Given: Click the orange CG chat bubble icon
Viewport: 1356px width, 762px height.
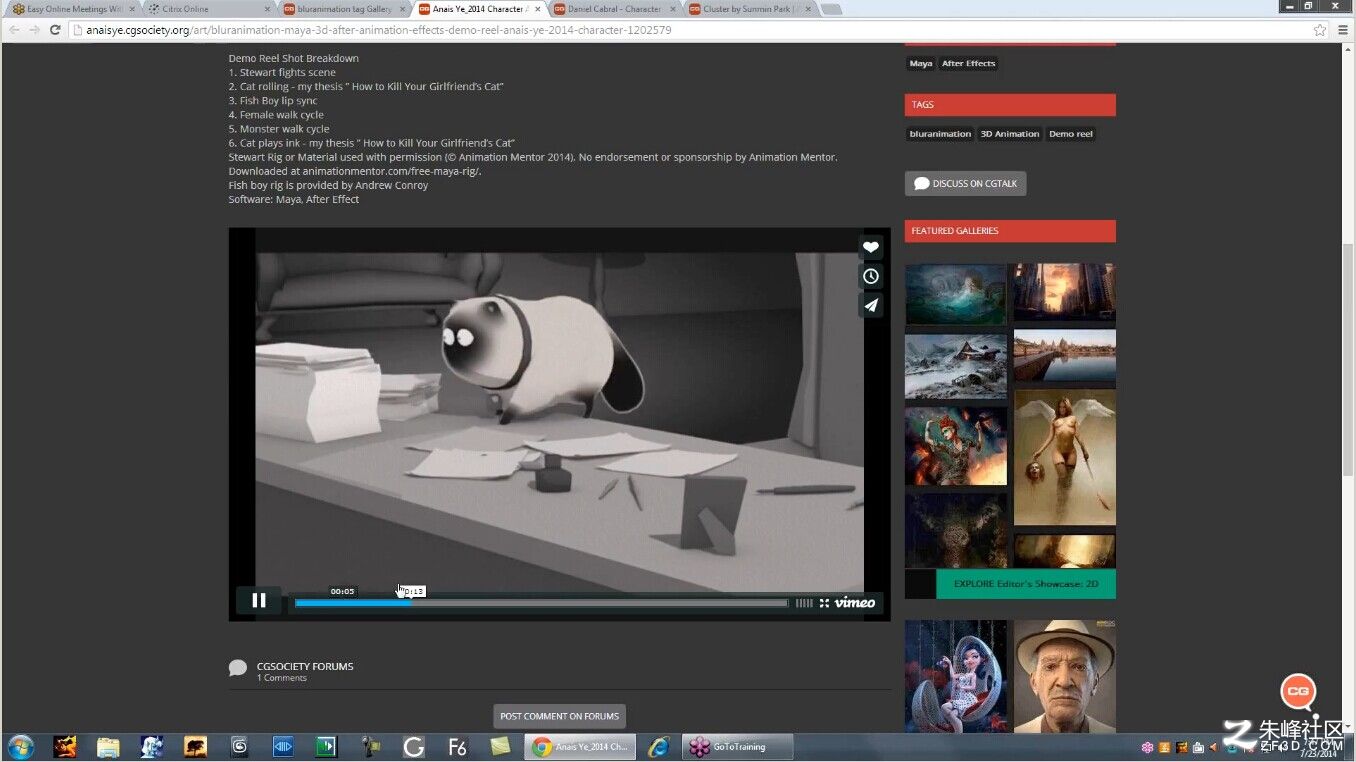Looking at the screenshot, I should click(x=1298, y=691).
